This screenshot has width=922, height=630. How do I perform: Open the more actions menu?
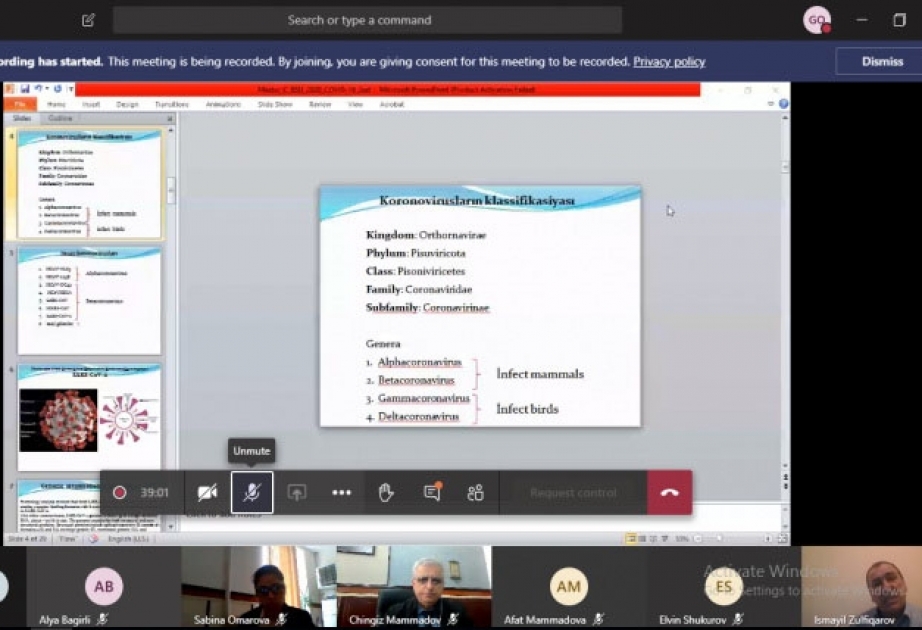342,492
